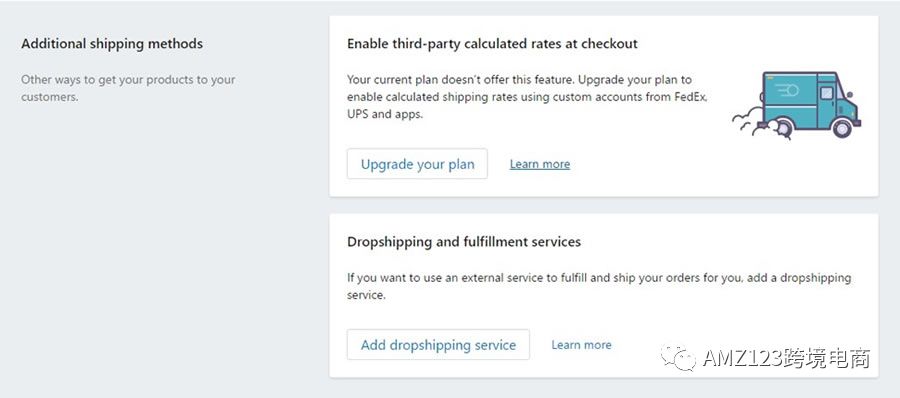
Task: Click the 'Your current plan doesn't offer' paragraph
Action: pos(527,96)
